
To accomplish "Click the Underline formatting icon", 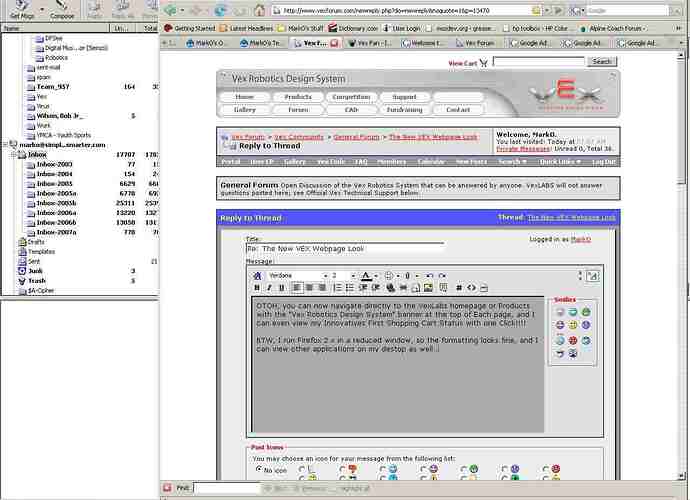I will pyautogui.click(x=281, y=288).
